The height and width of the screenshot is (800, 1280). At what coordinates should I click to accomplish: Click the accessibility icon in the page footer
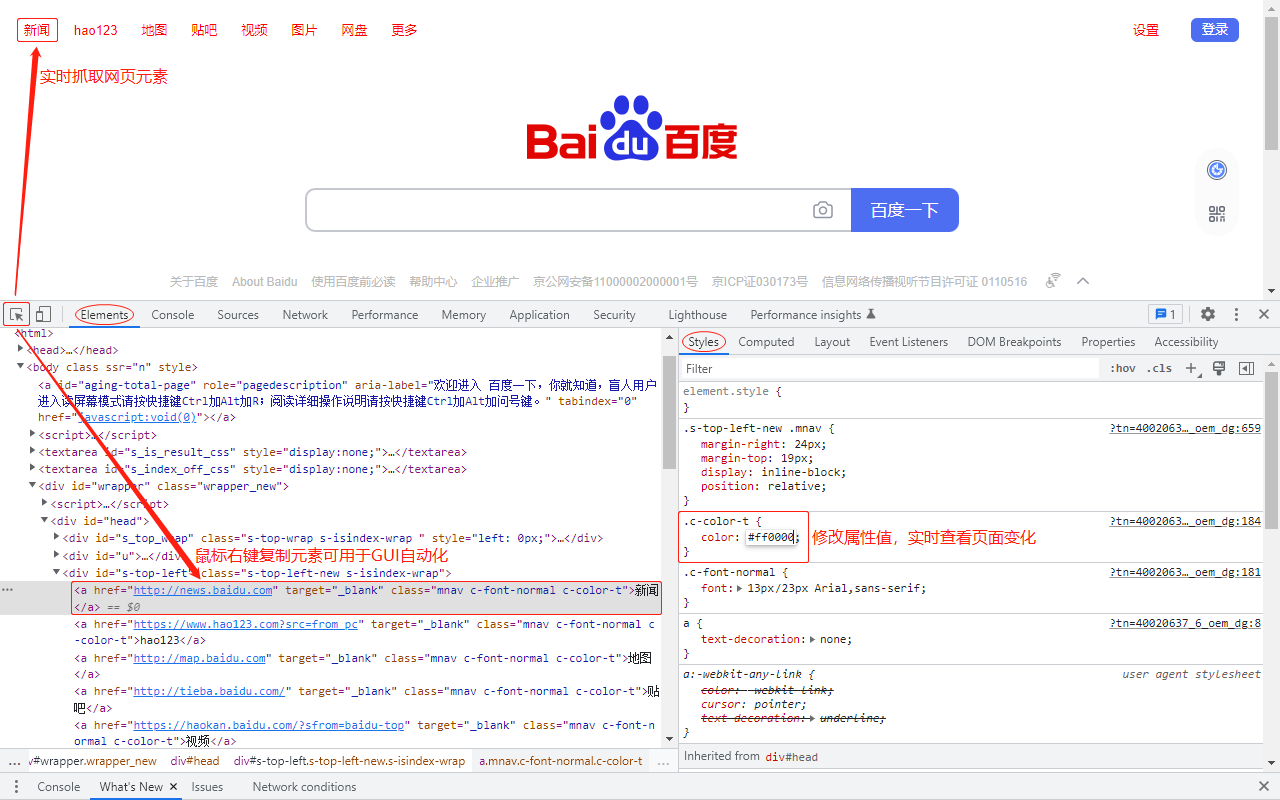1052,281
